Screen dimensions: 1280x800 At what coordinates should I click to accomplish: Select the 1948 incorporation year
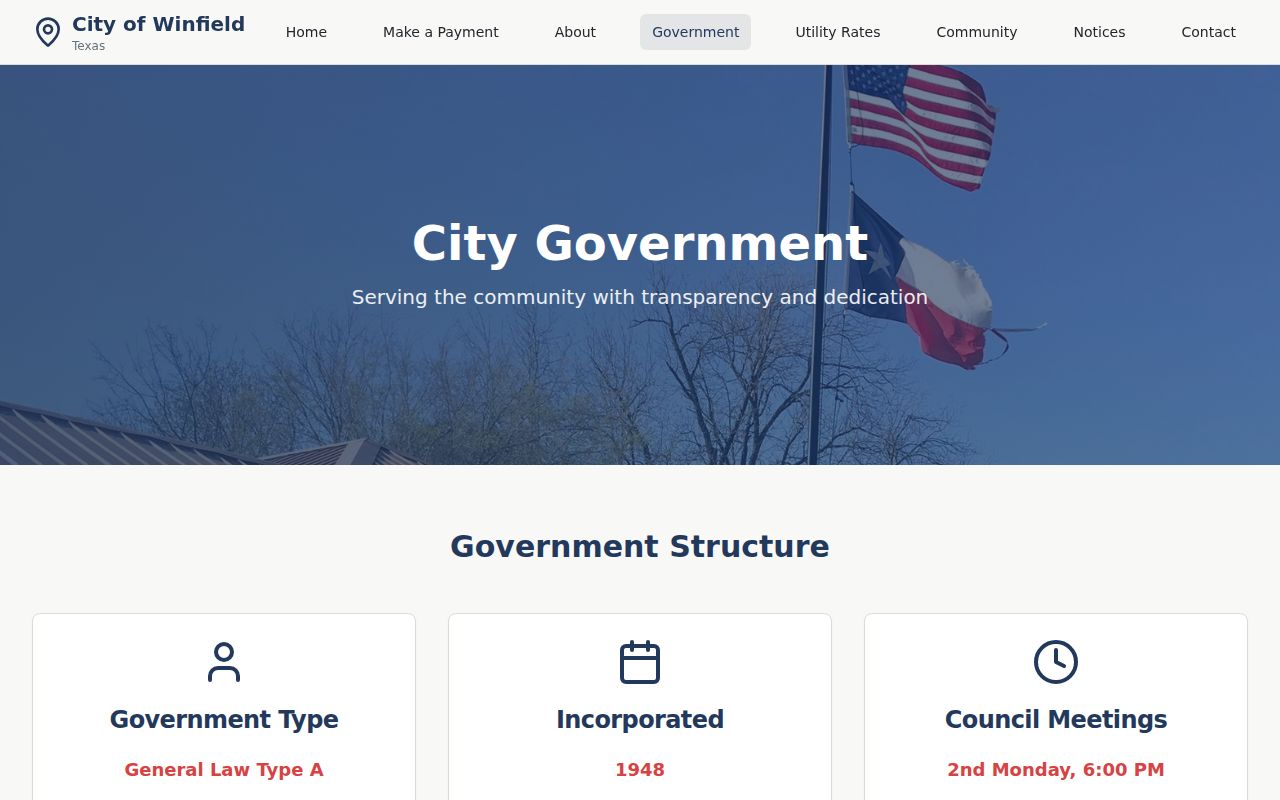click(640, 770)
